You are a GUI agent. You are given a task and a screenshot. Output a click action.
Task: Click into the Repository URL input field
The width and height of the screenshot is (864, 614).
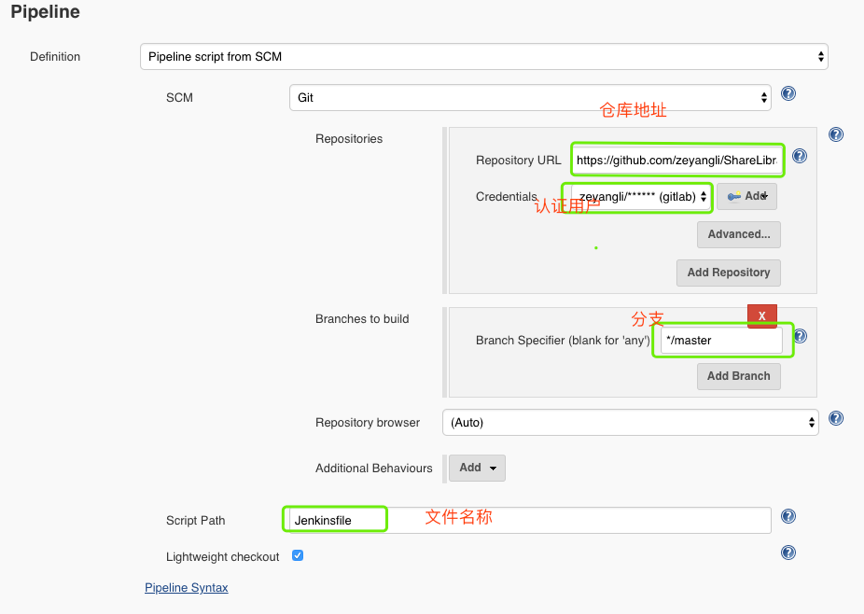677,160
